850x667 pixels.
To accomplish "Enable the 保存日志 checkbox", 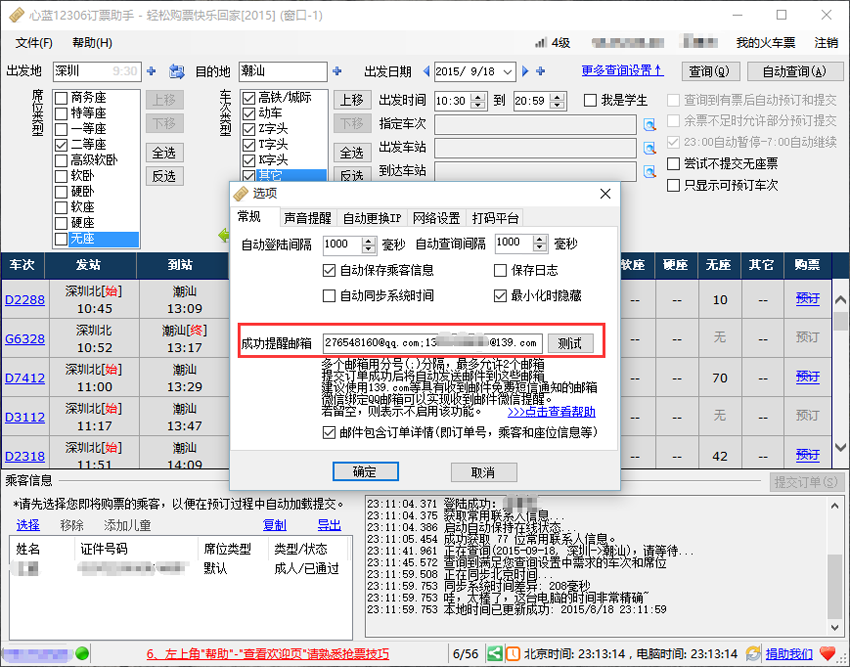I will click(x=501, y=270).
